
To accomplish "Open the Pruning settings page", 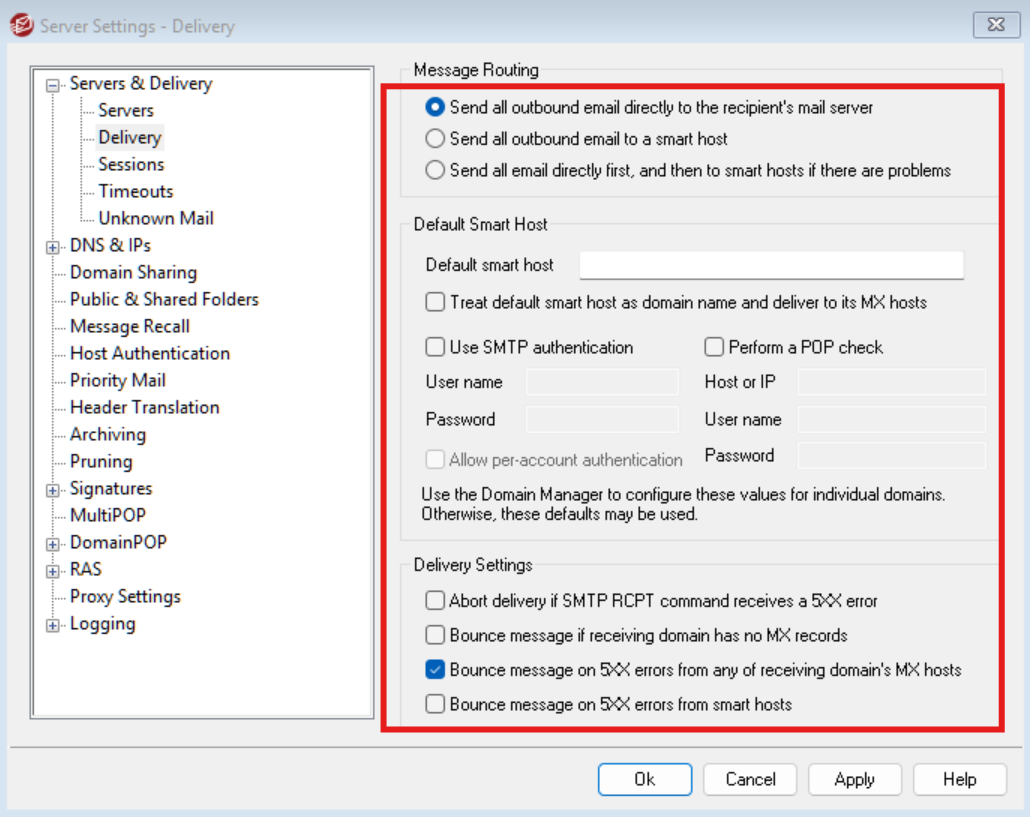I will point(101,461).
